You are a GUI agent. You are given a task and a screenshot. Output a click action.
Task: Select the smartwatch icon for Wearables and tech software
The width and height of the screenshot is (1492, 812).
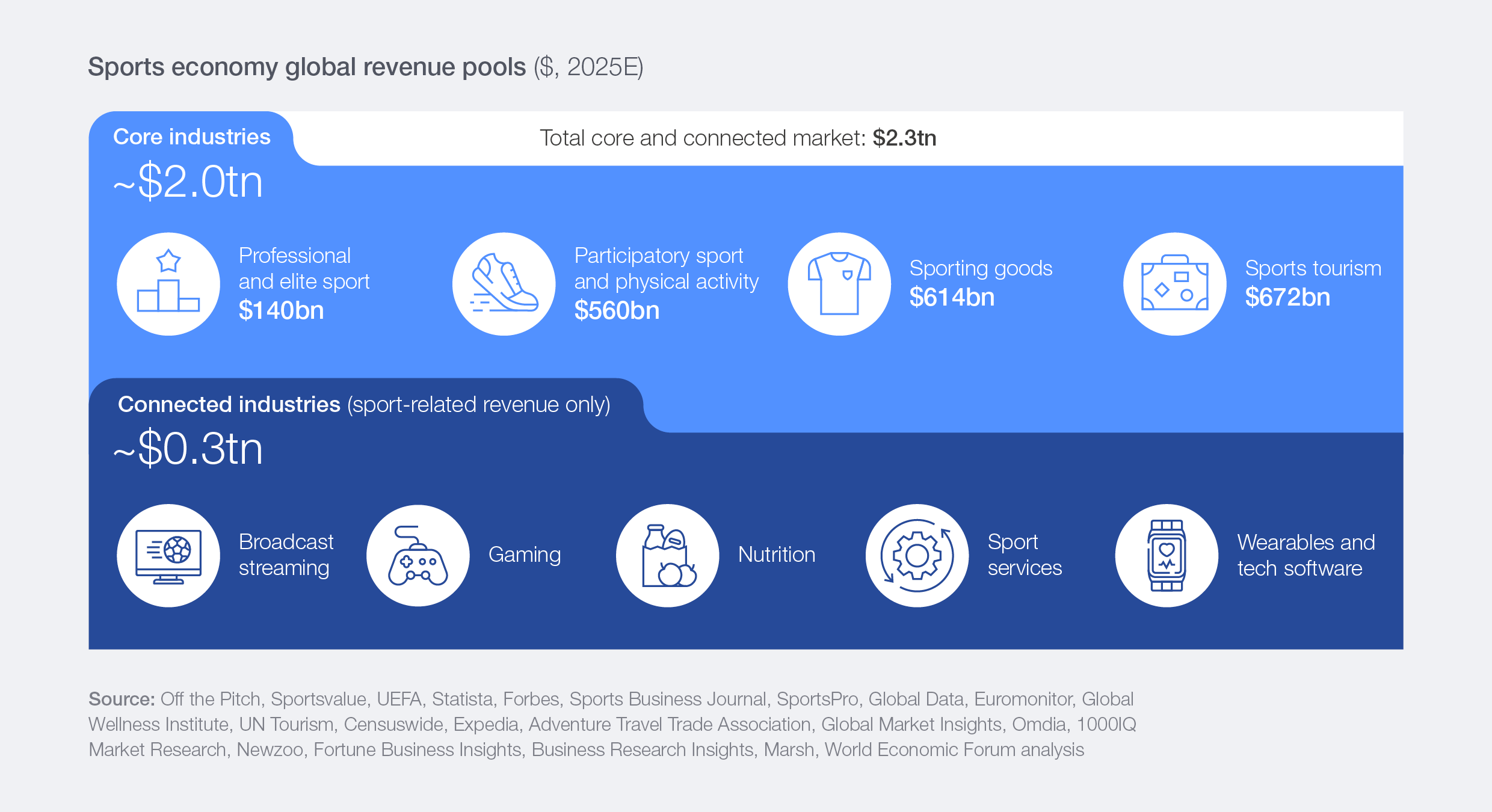pyautogui.click(x=1166, y=555)
